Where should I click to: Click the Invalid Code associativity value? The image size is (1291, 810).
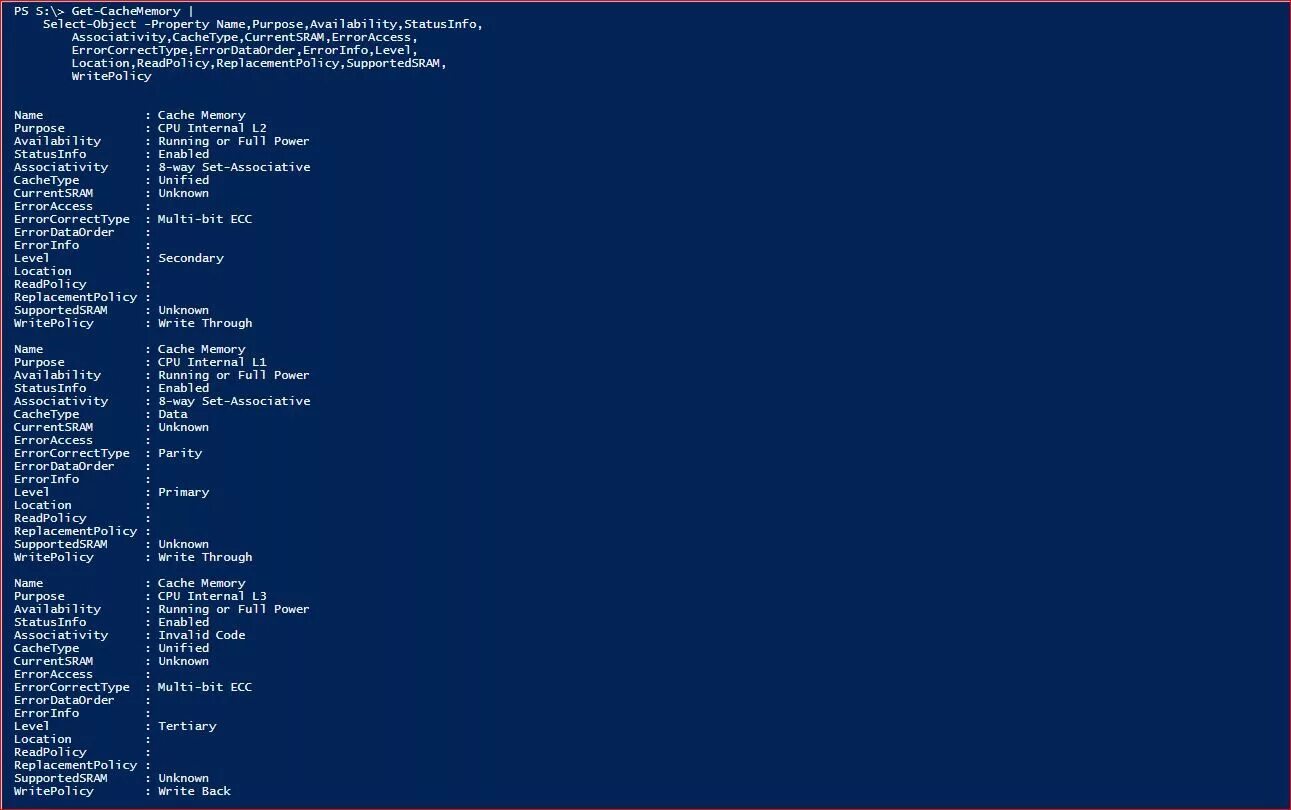tap(201, 635)
